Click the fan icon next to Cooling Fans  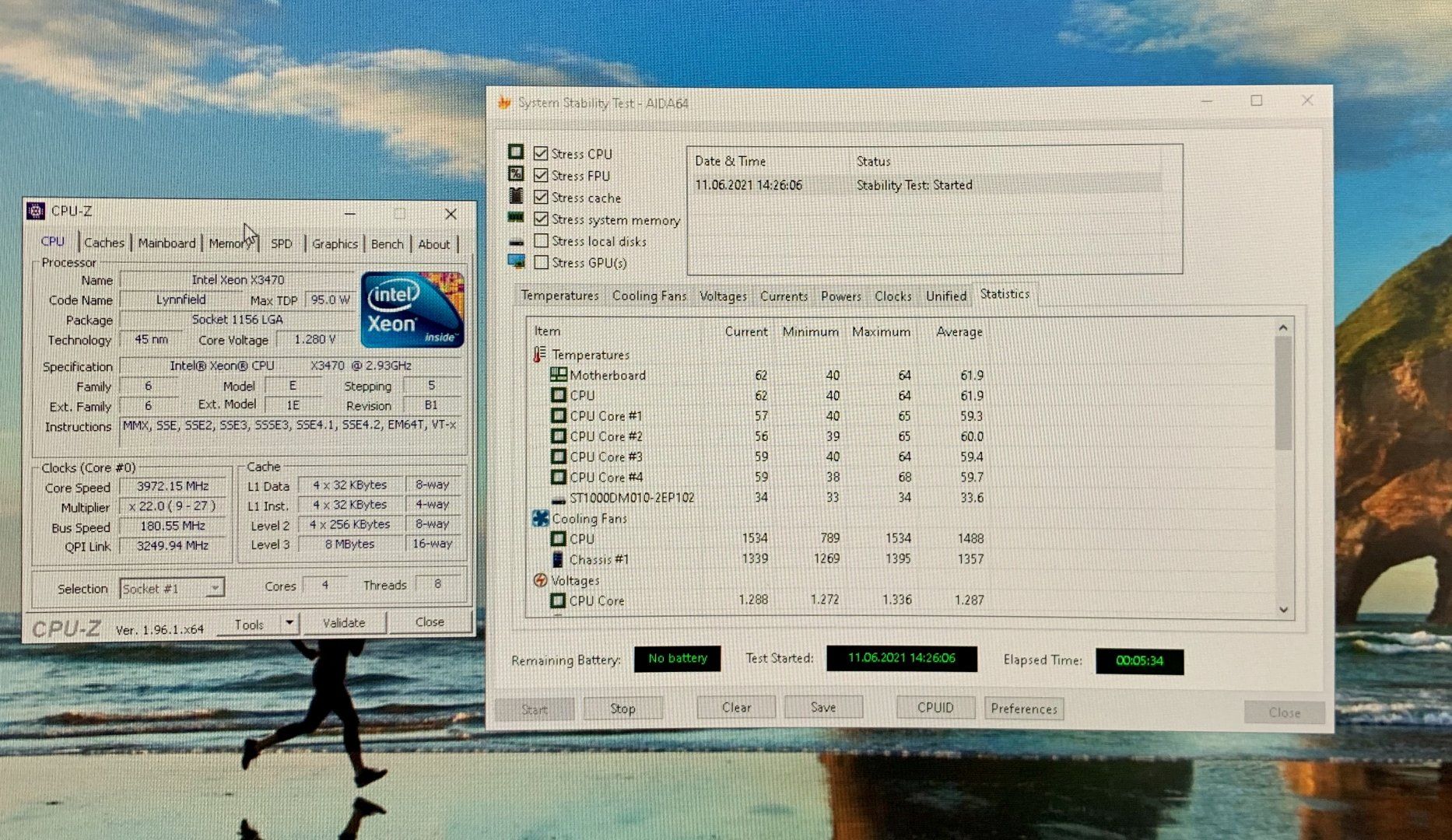[x=540, y=518]
